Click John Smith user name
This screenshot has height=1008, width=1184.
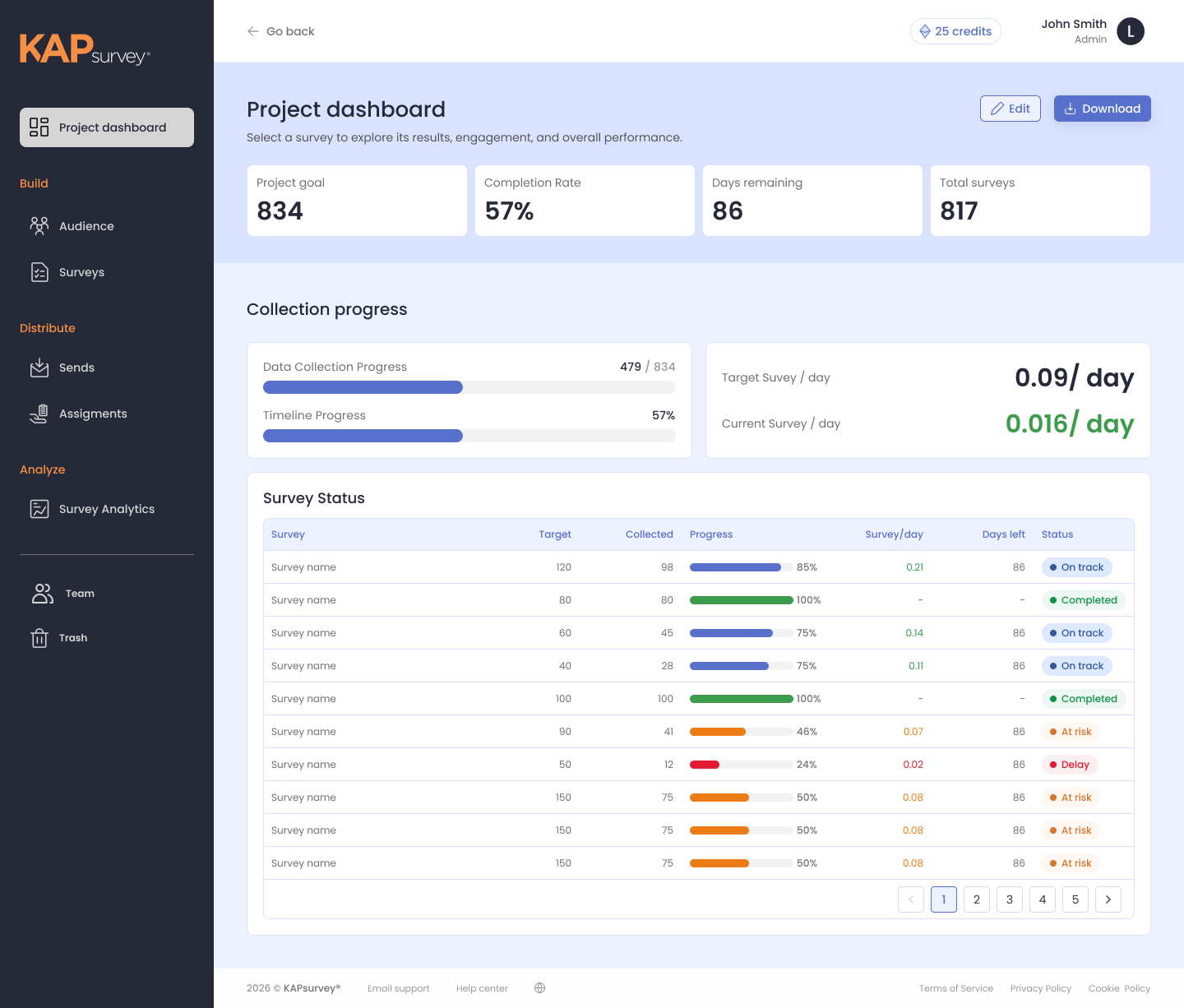[1074, 24]
